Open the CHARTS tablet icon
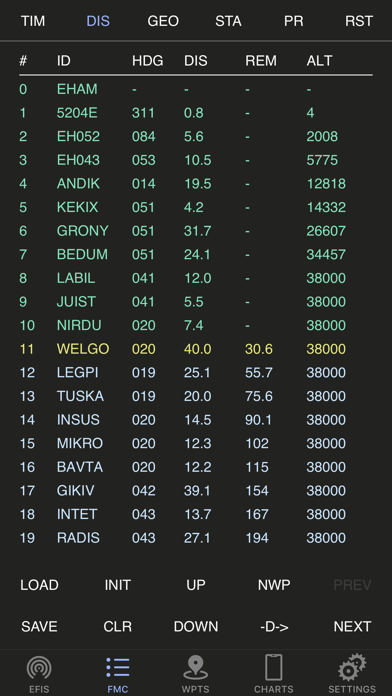The height and width of the screenshot is (696, 392). click(274, 668)
